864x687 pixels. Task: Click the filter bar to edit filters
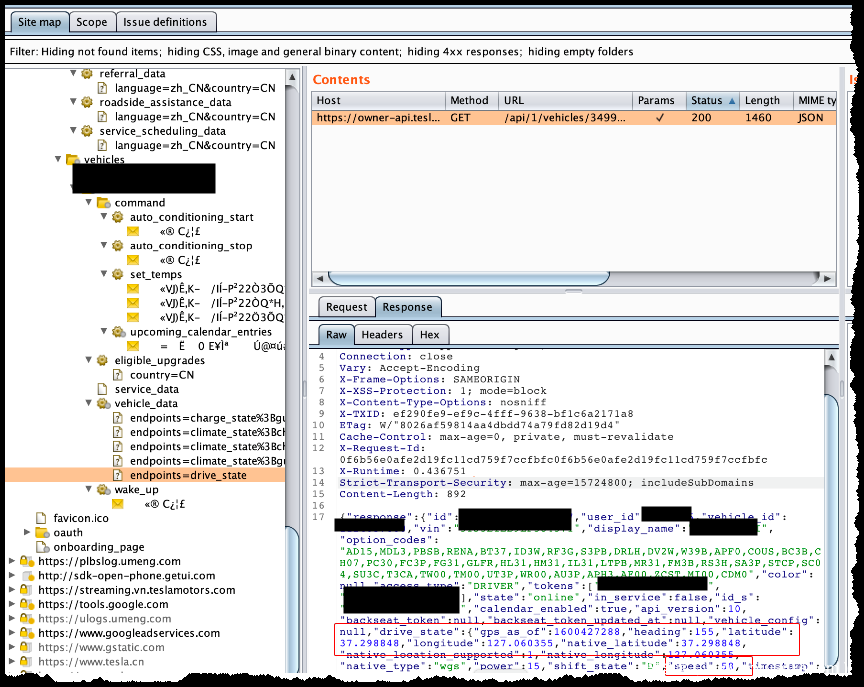320,51
